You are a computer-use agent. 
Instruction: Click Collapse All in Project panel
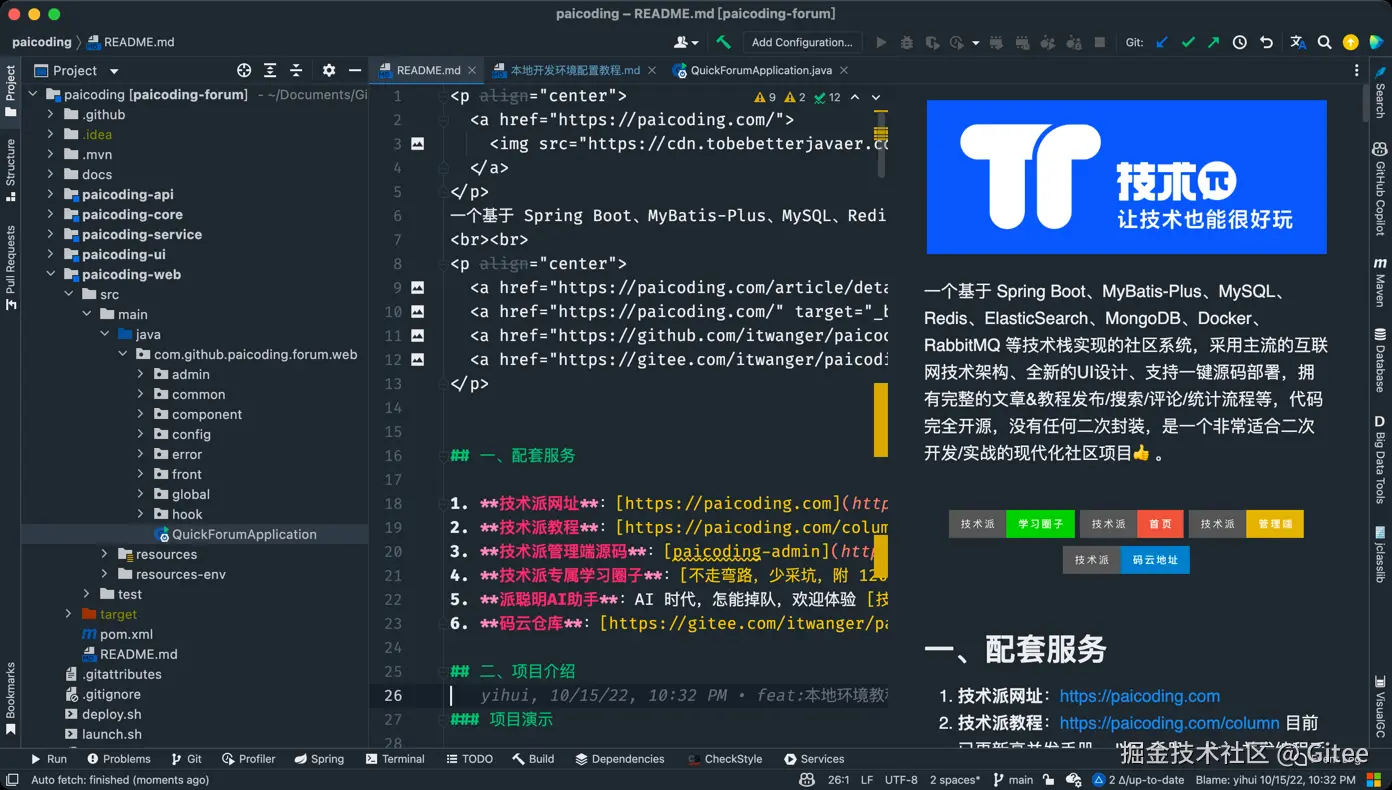(296, 70)
